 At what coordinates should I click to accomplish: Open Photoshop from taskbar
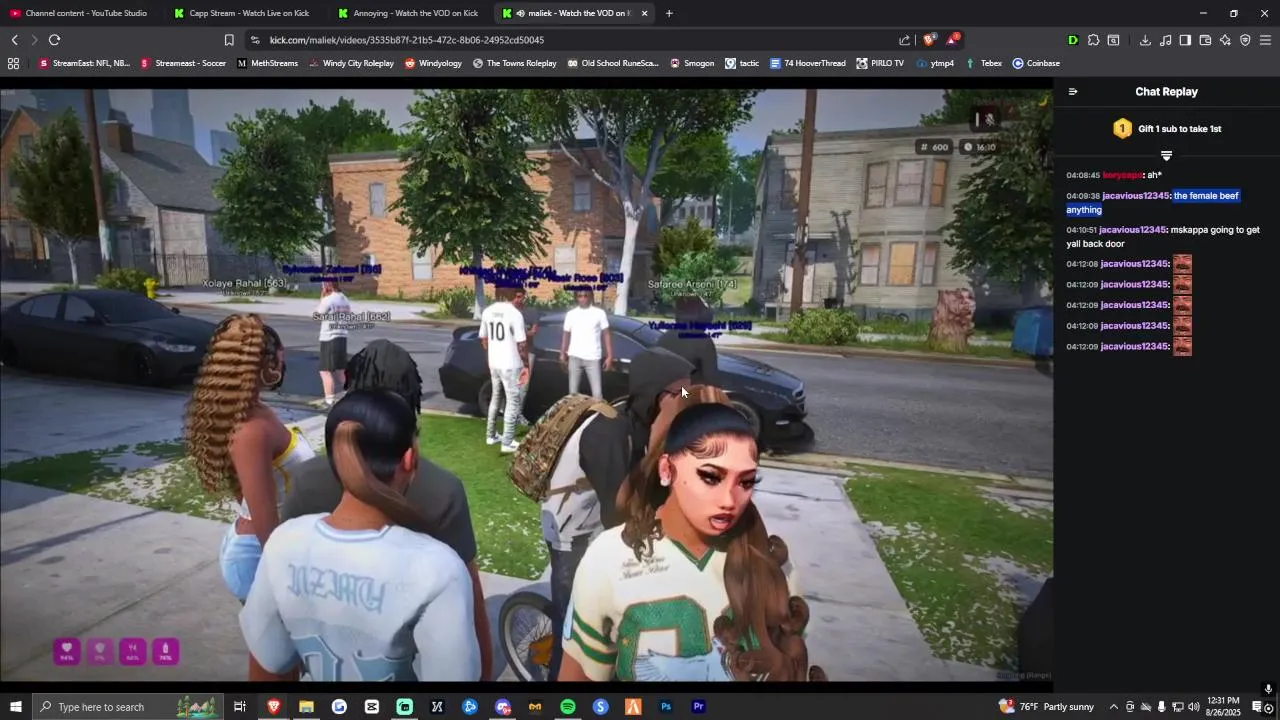coord(666,707)
